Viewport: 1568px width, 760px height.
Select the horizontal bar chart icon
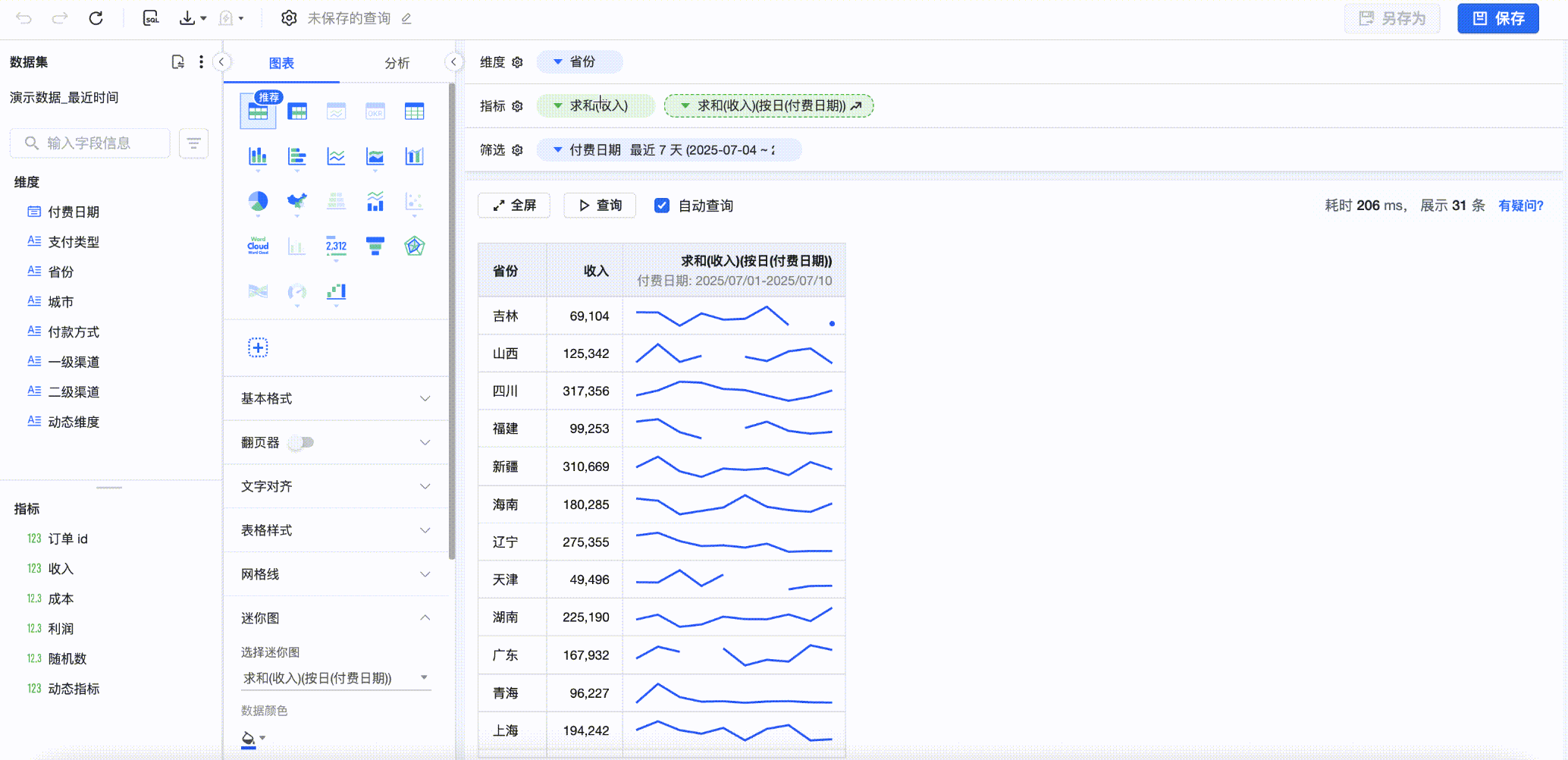tap(297, 156)
